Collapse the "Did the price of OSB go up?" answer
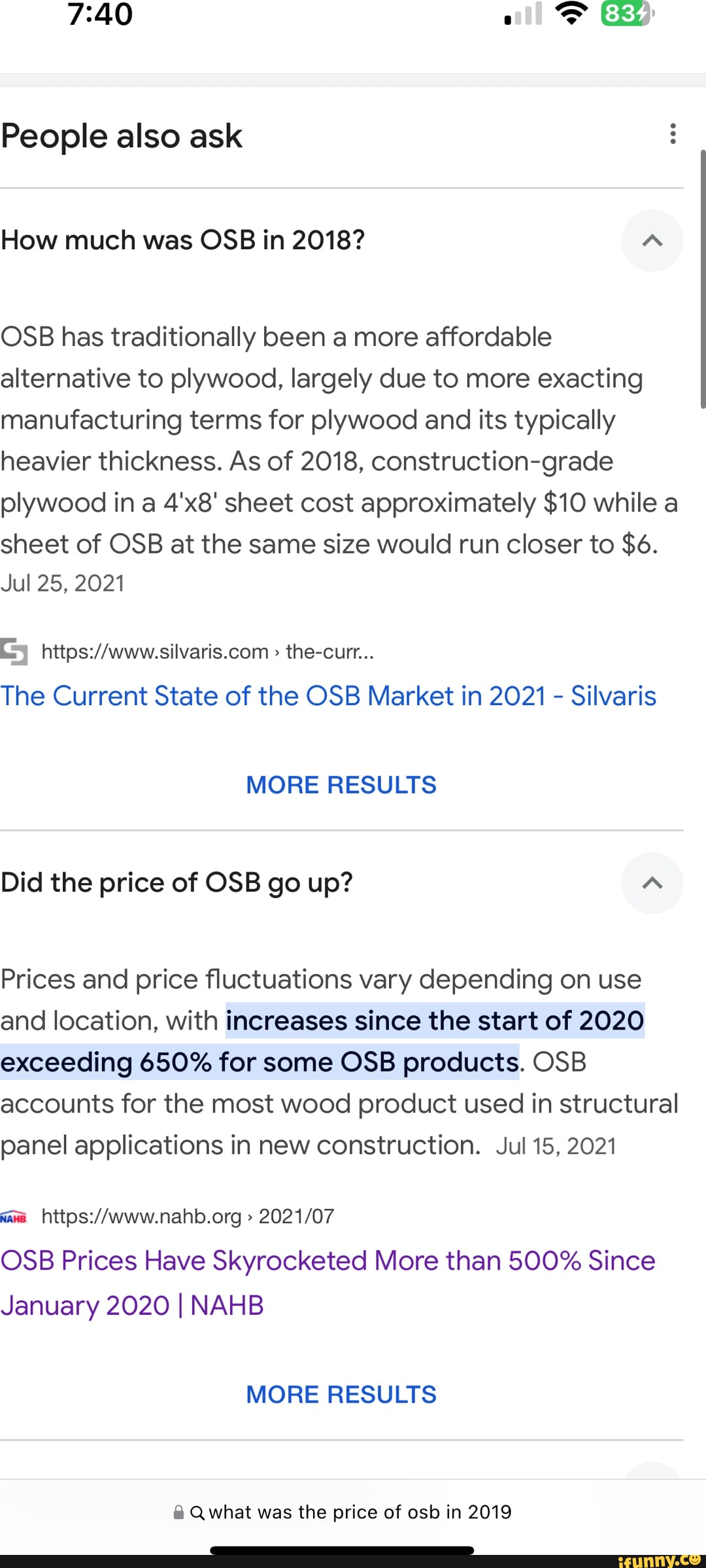Screen dimensions: 706x1568 coord(652,883)
